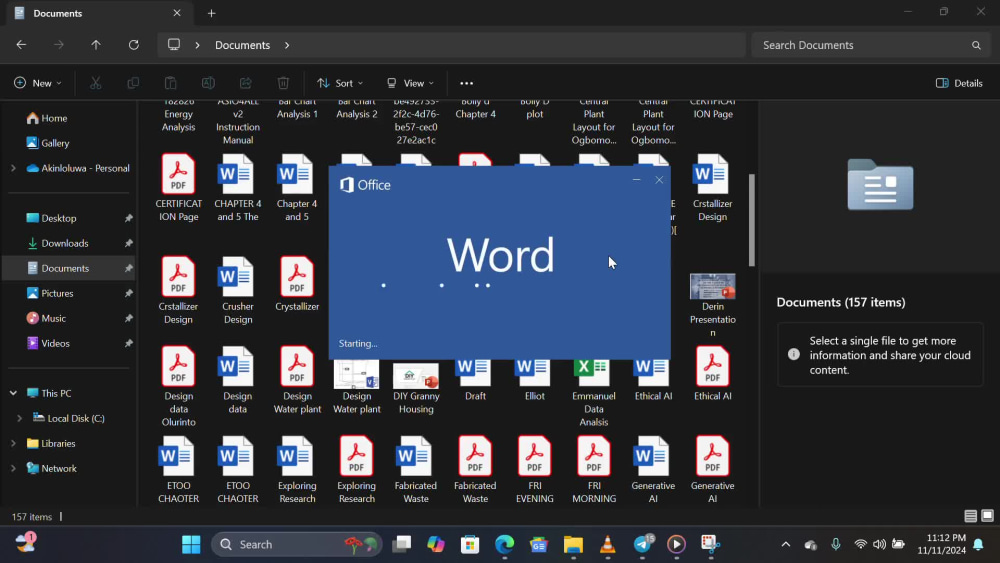The height and width of the screenshot is (563, 1000).
Task: Open the View dropdown menu
Action: (410, 83)
